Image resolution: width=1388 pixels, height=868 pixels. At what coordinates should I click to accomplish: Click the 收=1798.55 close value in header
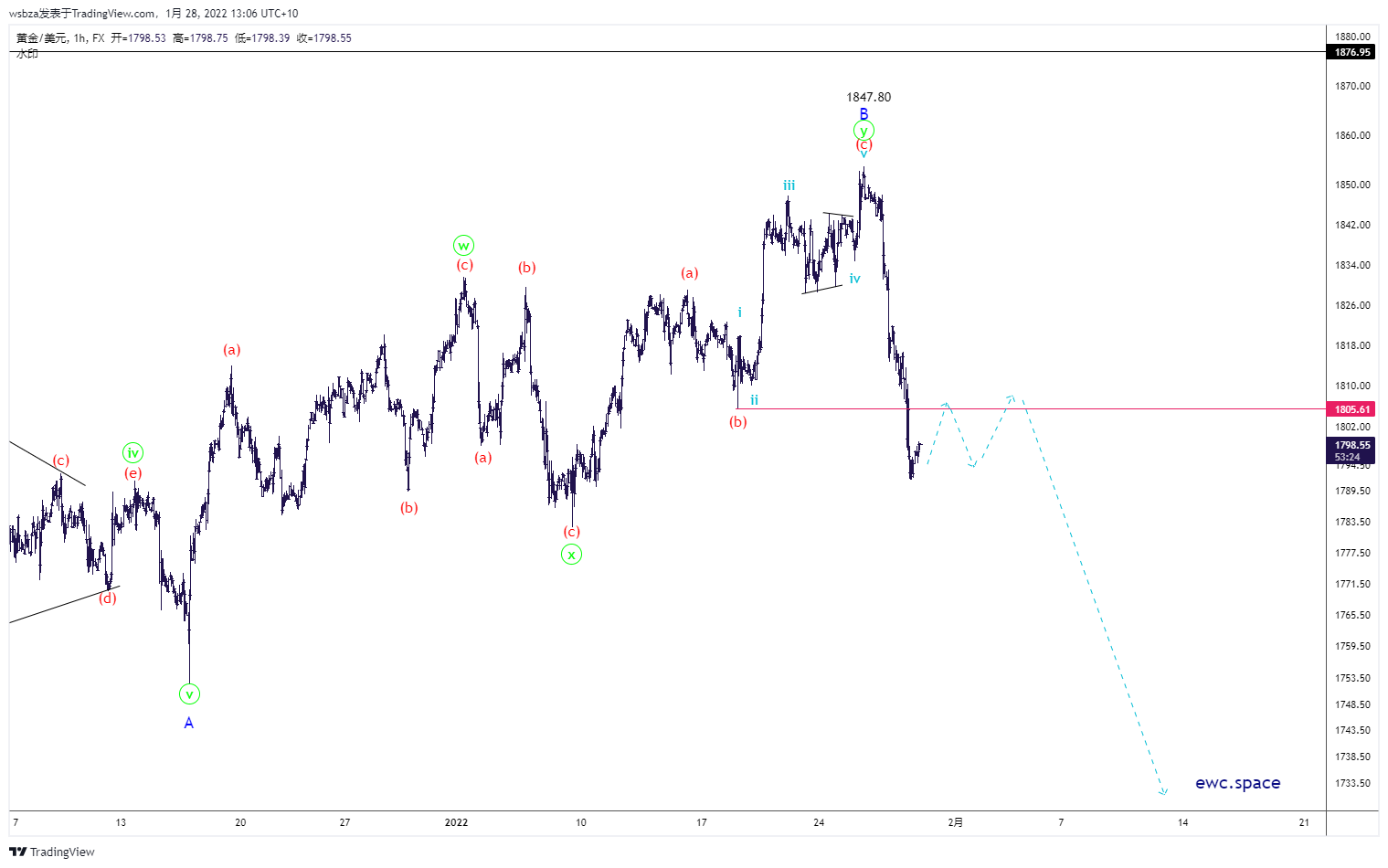pyautogui.click(x=323, y=38)
